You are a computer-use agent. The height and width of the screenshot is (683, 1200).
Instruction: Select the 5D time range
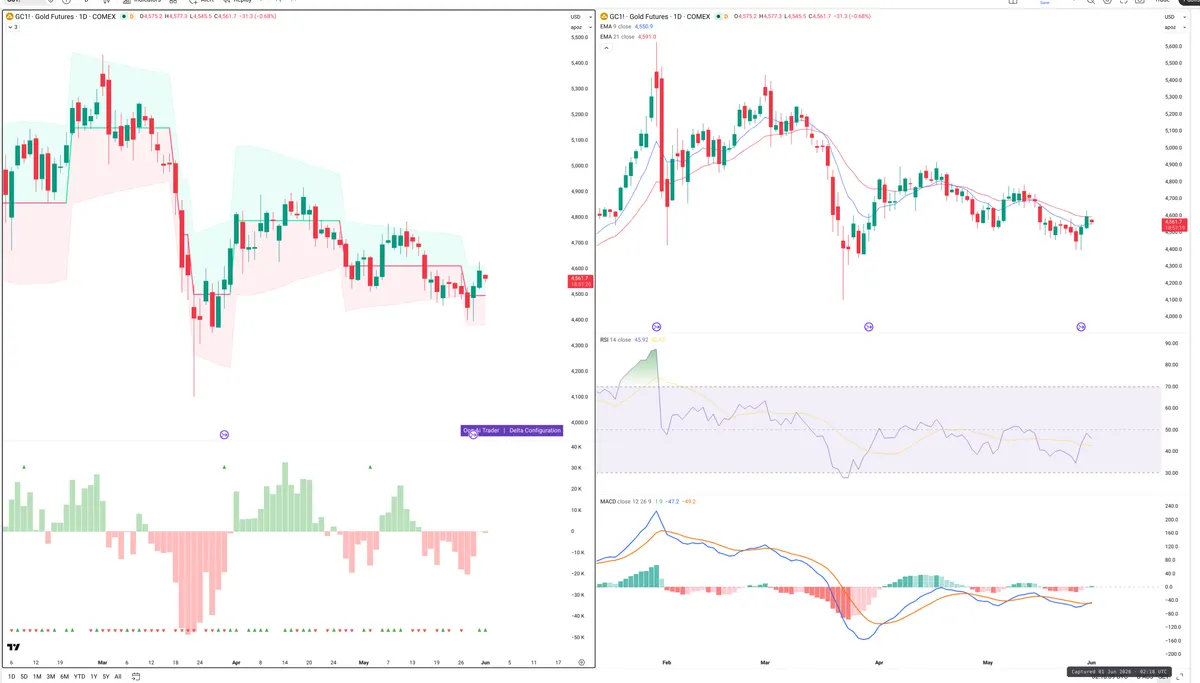24,677
